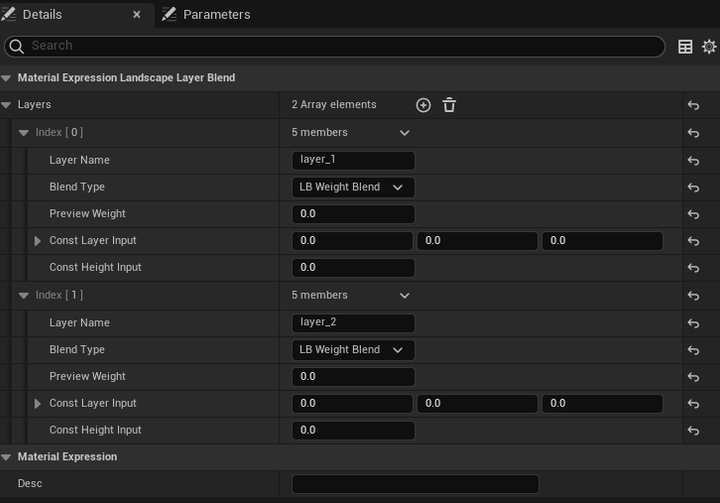This screenshot has width=720, height=503.
Task: Click the Desc text field
Action: point(415,484)
